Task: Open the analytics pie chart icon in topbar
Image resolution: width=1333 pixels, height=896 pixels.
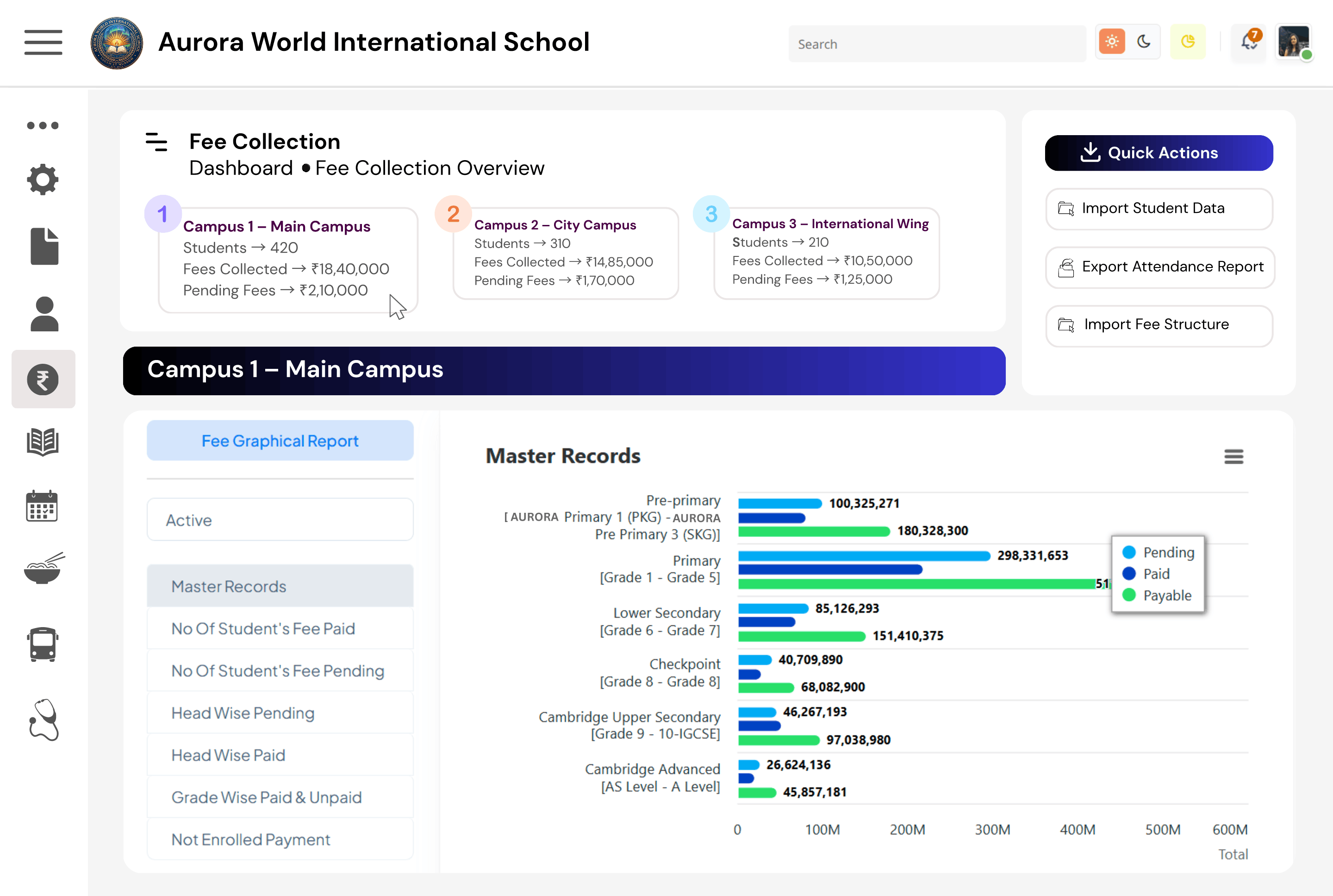Action: point(1188,42)
